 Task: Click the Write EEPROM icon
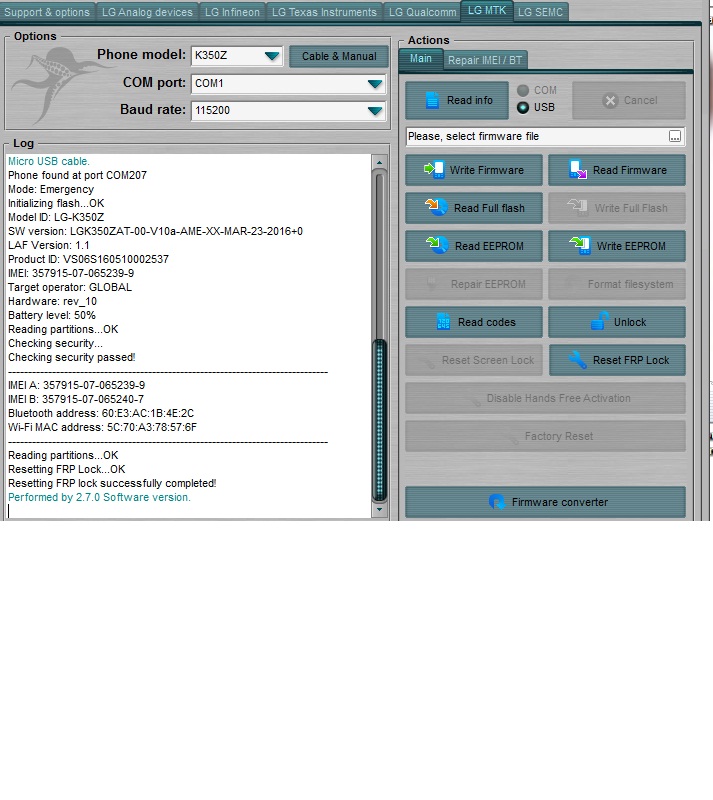pyautogui.click(x=580, y=245)
